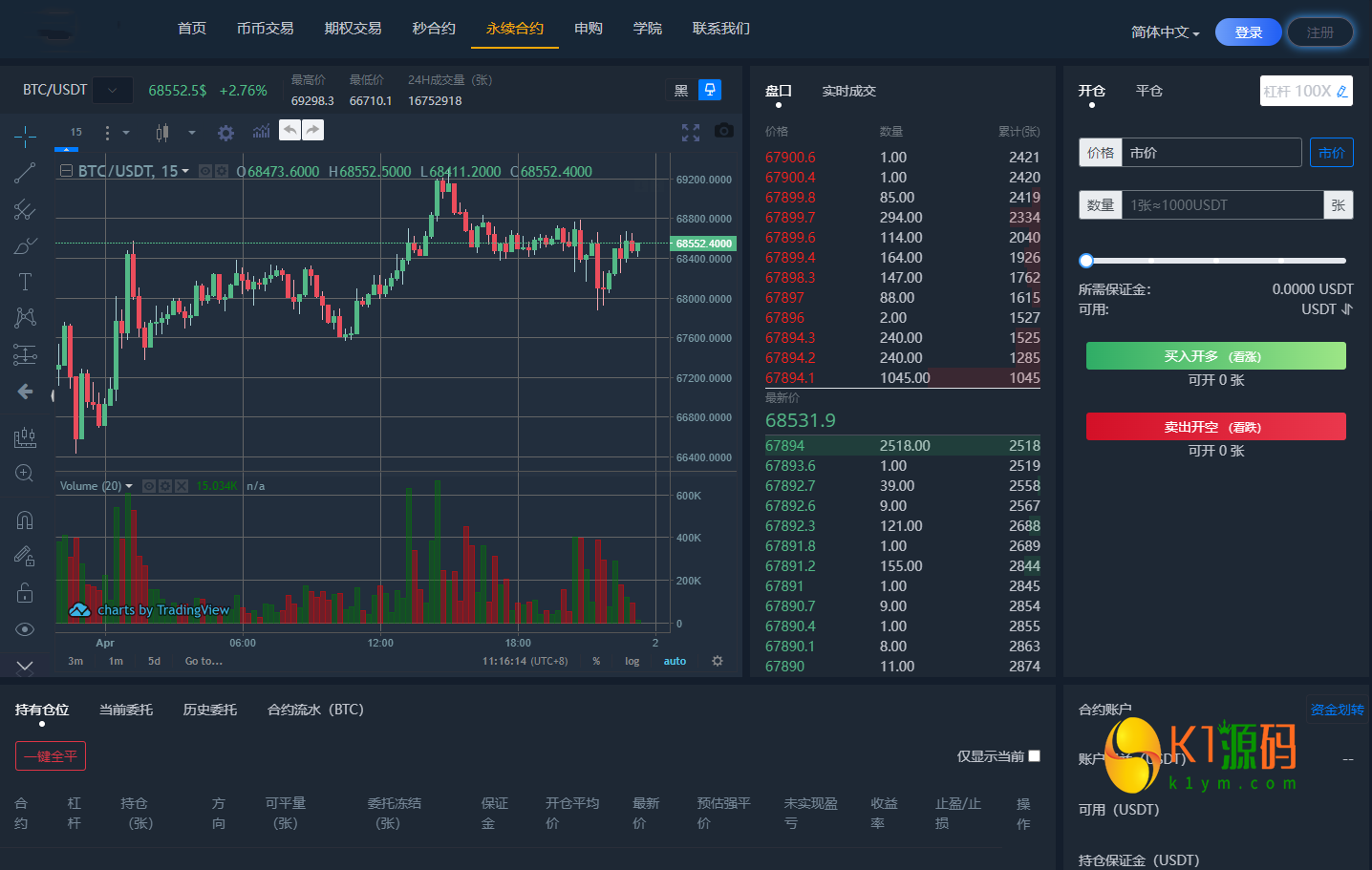
Task: Open the BTC/USDT pair selector dropdown
Action: pos(112,89)
